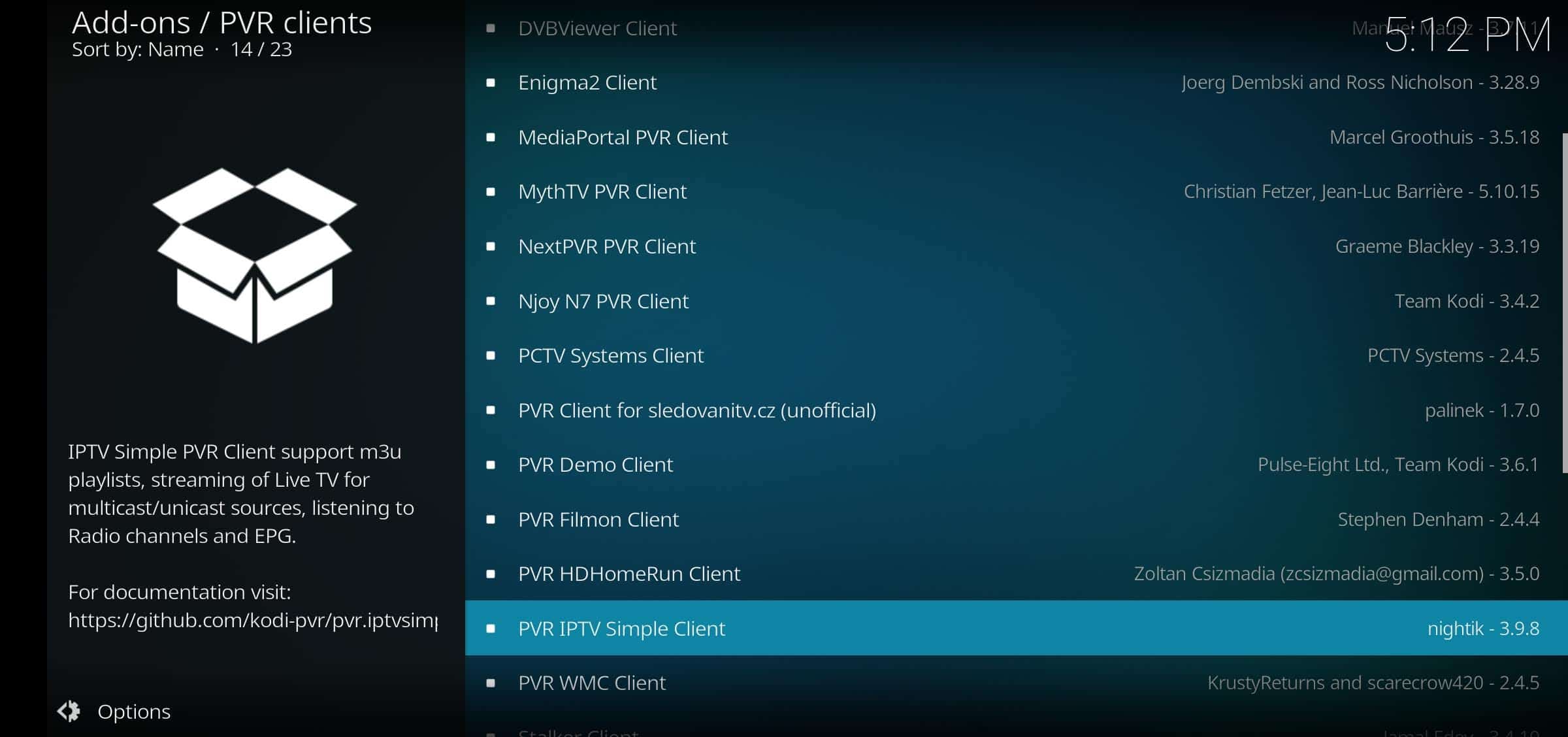The image size is (1568, 737).
Task: Open the Options gear icon
Action: tap(69, 711)
